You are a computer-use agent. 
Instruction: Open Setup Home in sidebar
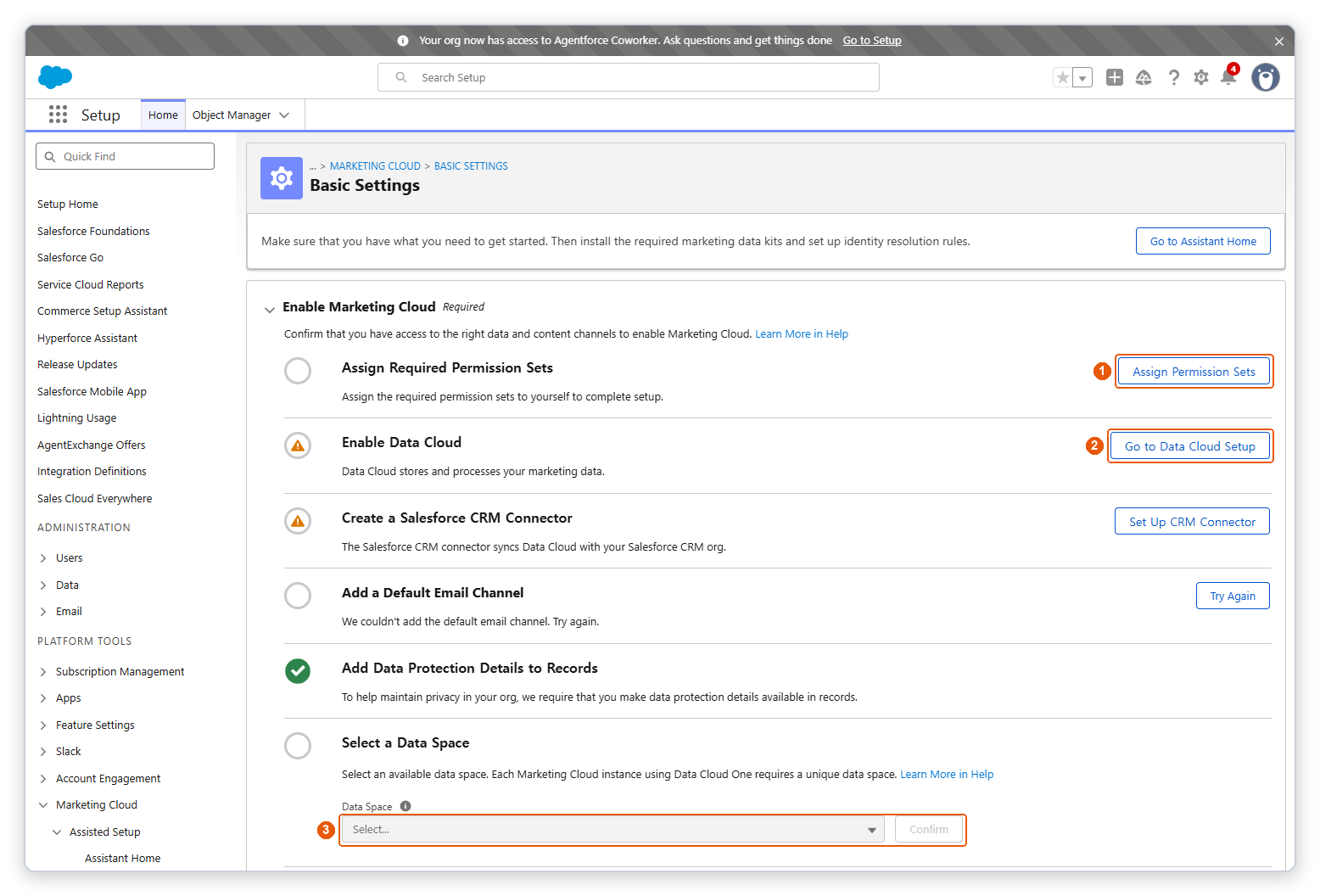pyautogui.click(x=68, y=204)
